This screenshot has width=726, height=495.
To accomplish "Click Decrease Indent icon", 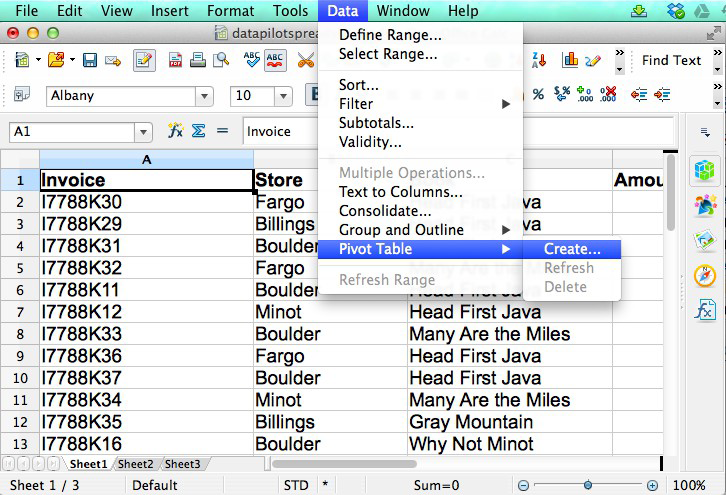I will pyautogui.click(x=639, y=95).
